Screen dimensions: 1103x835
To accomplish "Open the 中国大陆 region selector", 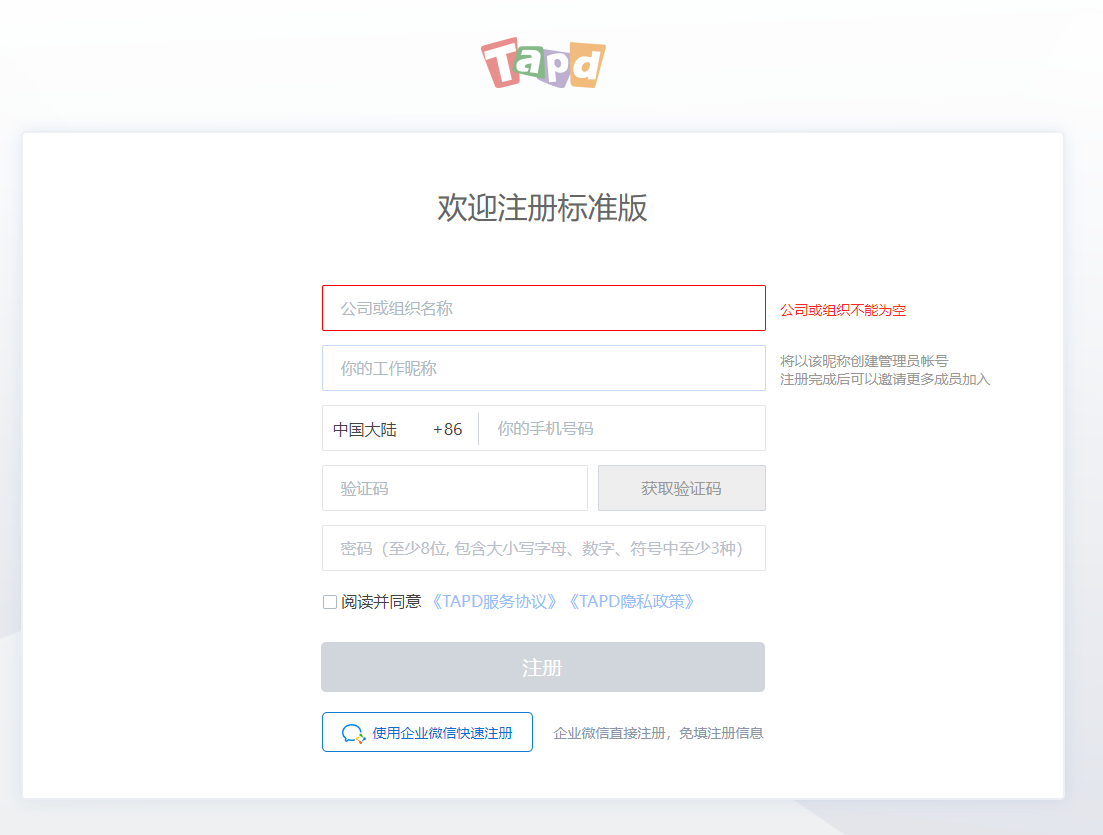I will [365, 429].
